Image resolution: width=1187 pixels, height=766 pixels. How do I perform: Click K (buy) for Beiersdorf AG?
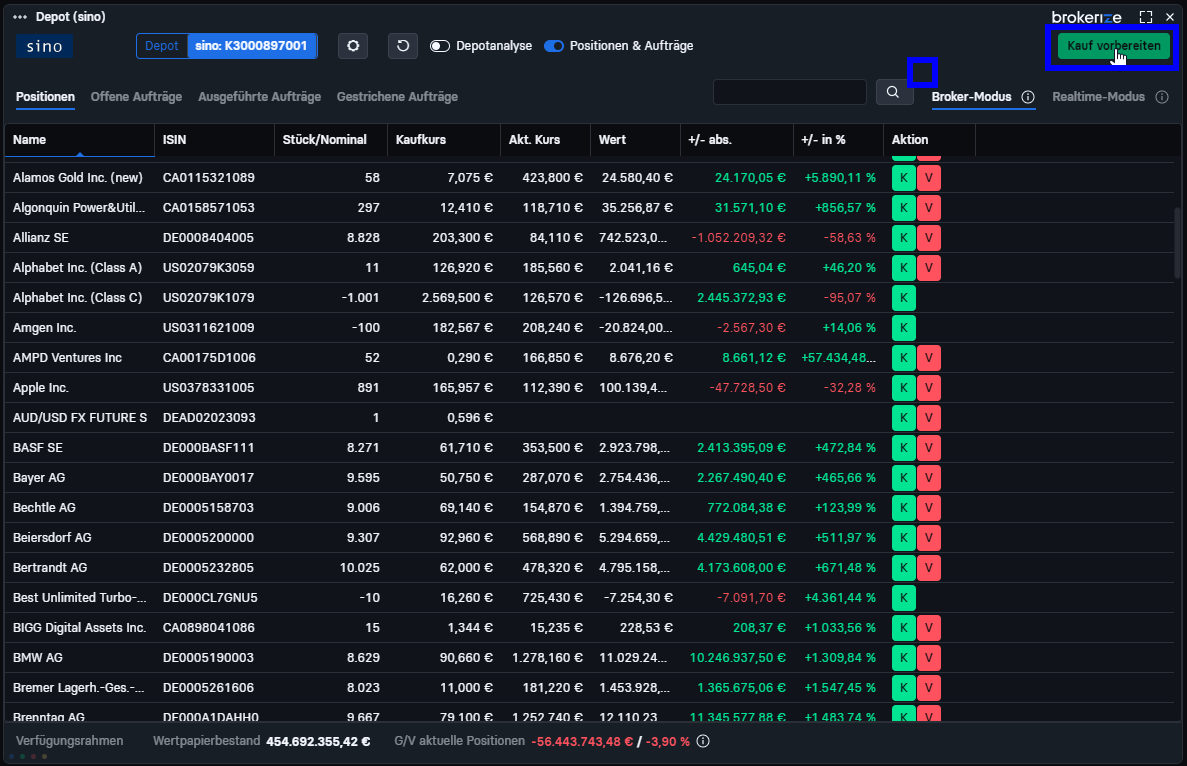pyautogui.click(x=904, y=538)
